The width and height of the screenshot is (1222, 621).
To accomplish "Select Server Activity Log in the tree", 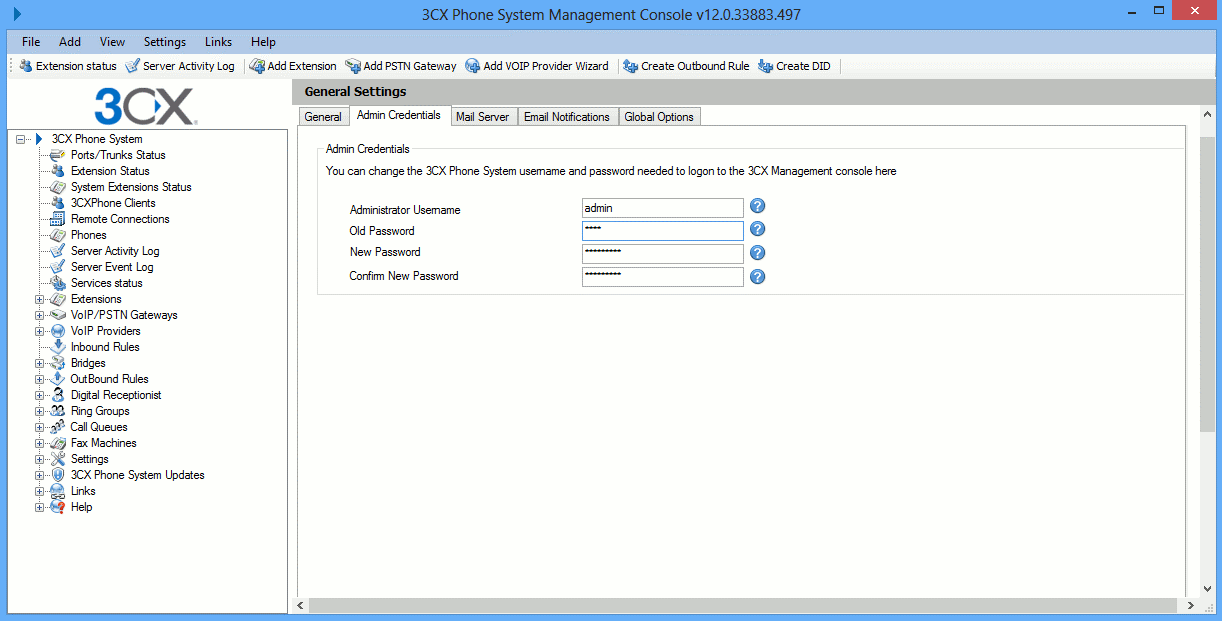I will coord(115,251).
